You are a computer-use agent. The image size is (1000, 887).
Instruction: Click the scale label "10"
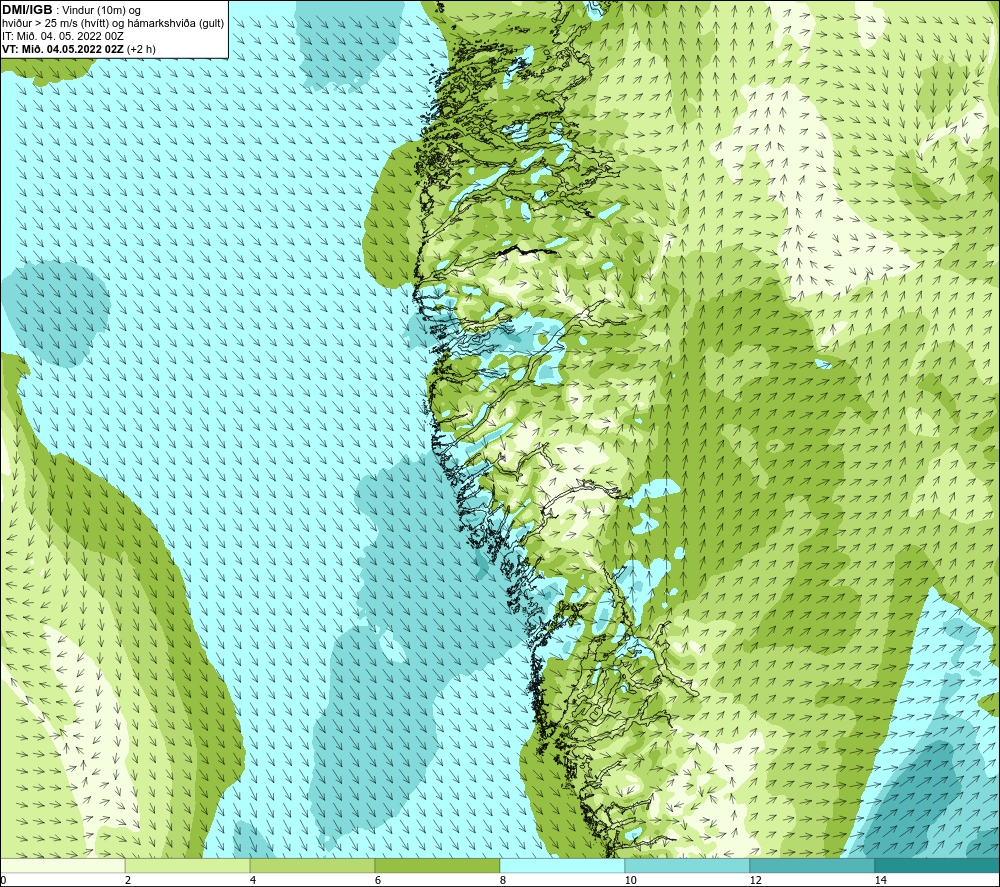(630, 880)
